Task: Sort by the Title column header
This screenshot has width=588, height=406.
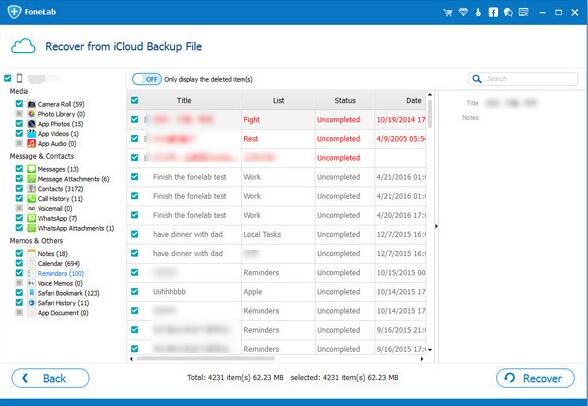Action: tap(184, 100)
